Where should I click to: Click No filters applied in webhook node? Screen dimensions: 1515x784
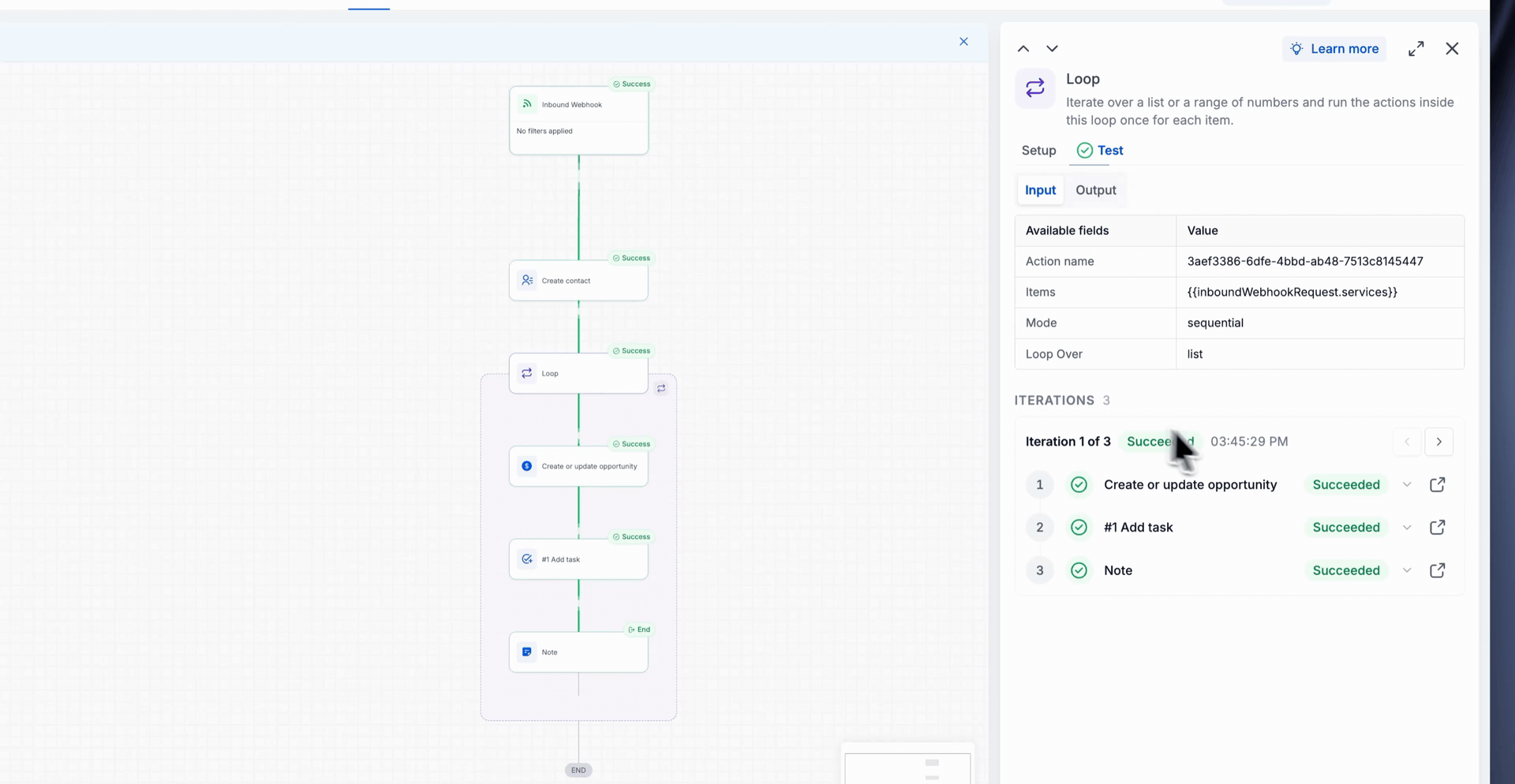tap(544, 131)
